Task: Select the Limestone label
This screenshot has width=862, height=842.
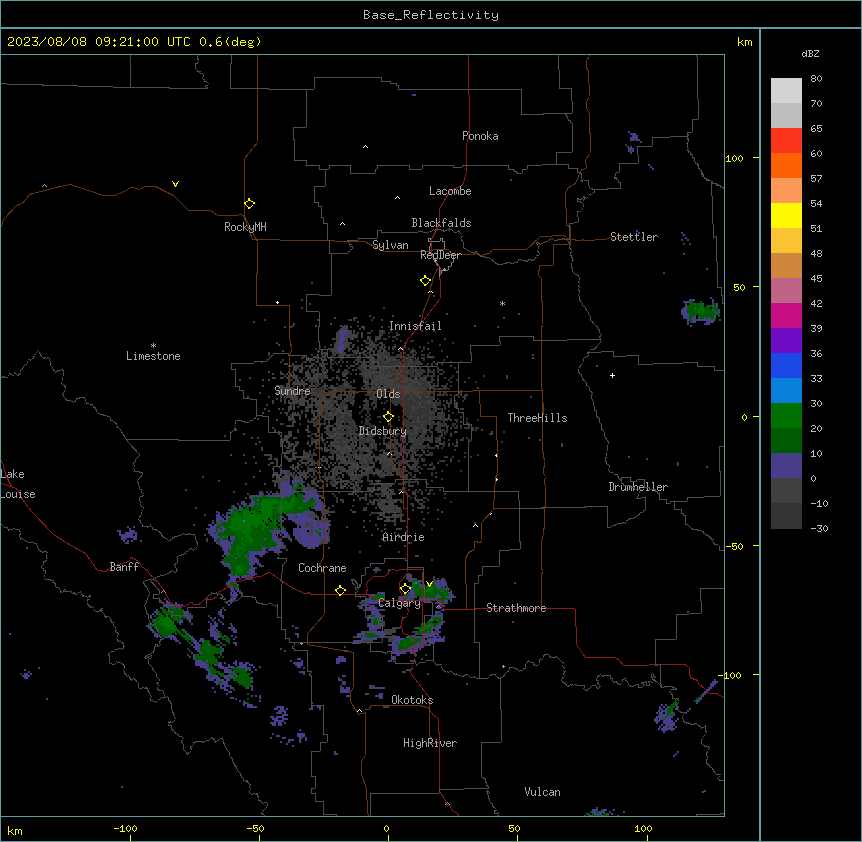Action: coord(153,356)
